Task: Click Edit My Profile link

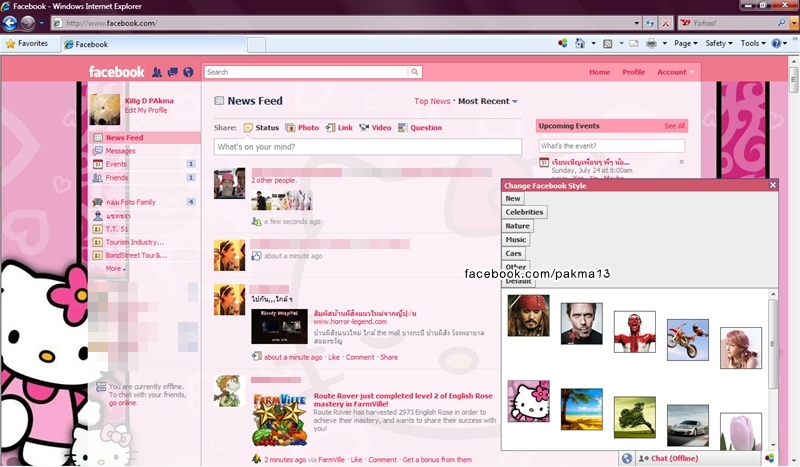Action: point(146,110)
